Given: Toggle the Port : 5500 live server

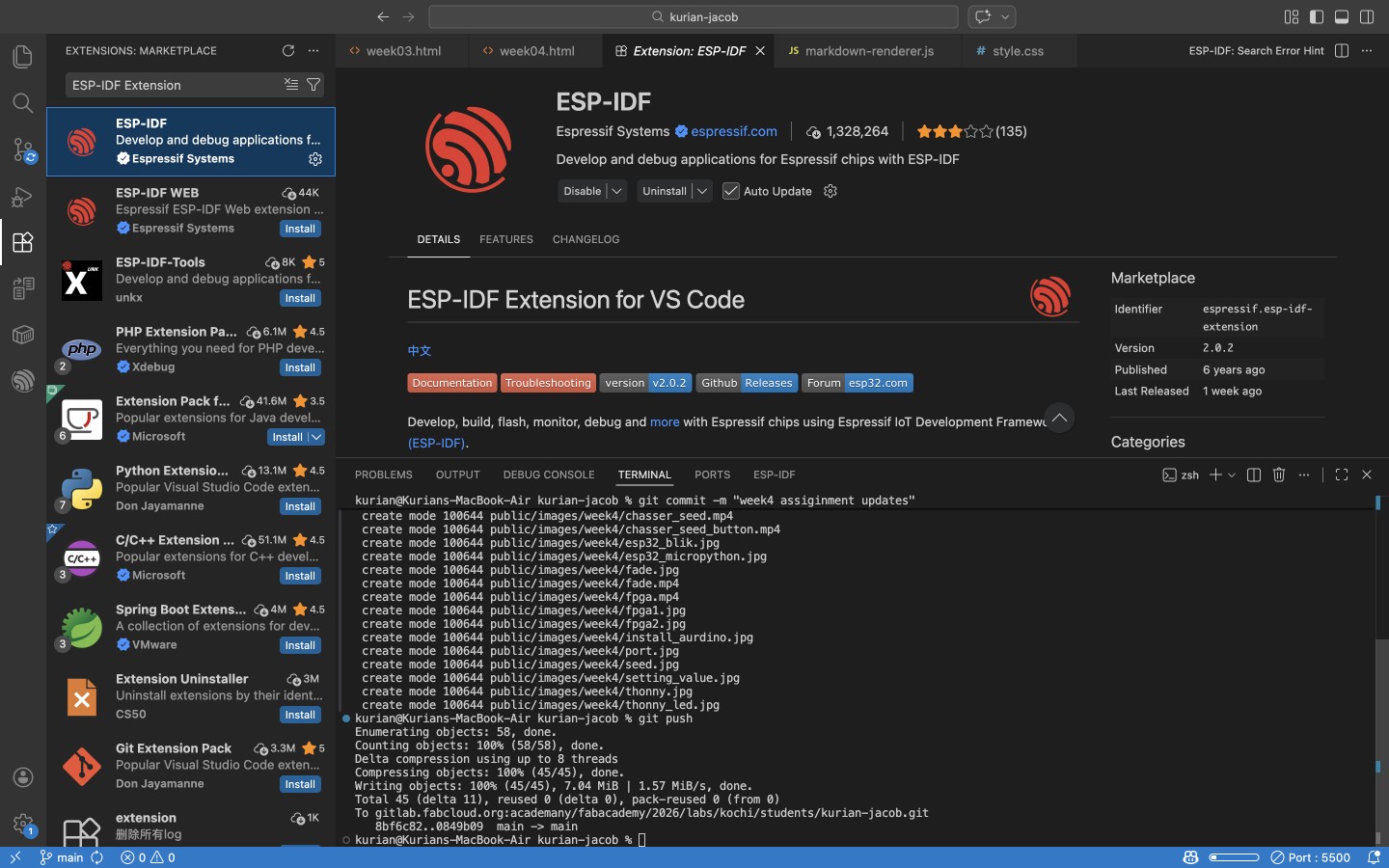Looking at the screenshot, I should [x=1311, y=857].
